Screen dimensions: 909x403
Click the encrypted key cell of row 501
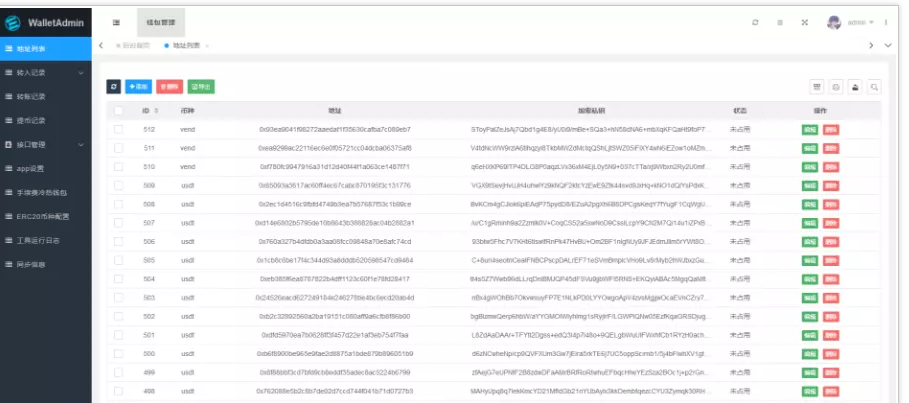tap(591, 335)
